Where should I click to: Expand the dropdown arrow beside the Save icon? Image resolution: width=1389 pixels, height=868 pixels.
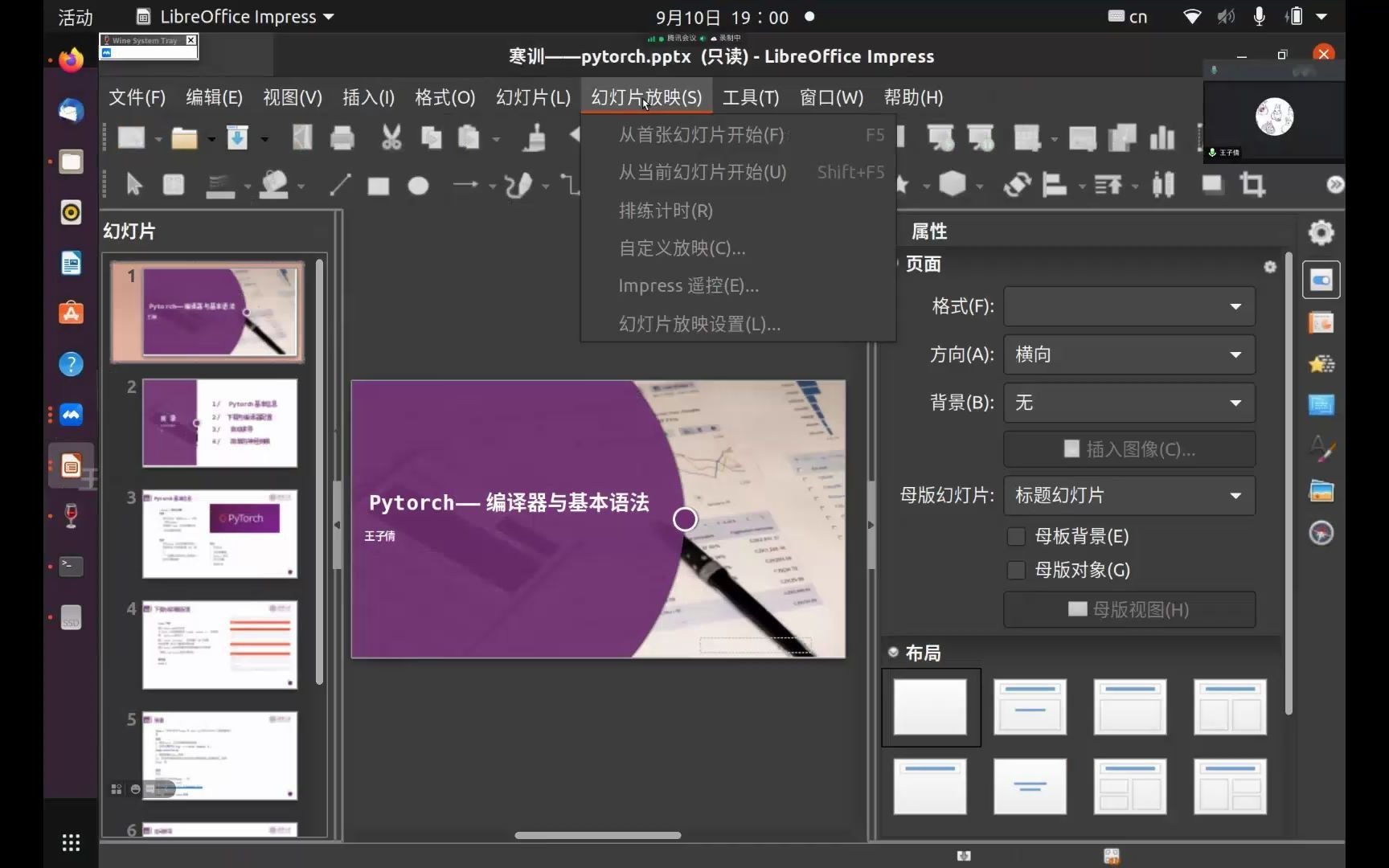point(264,139)
